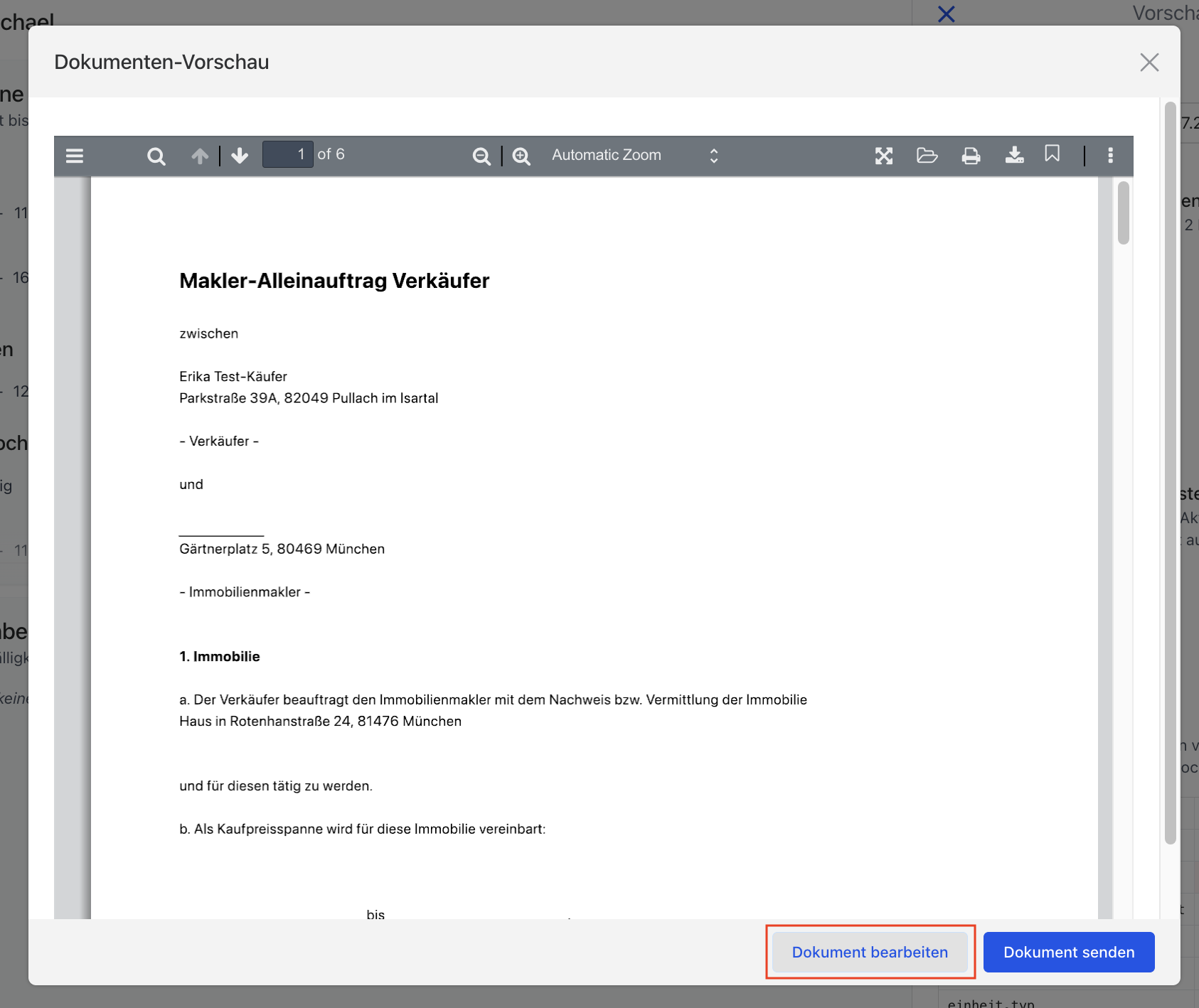
Task: Open the PDF viewer tools menu
Action: [1110, 155]
